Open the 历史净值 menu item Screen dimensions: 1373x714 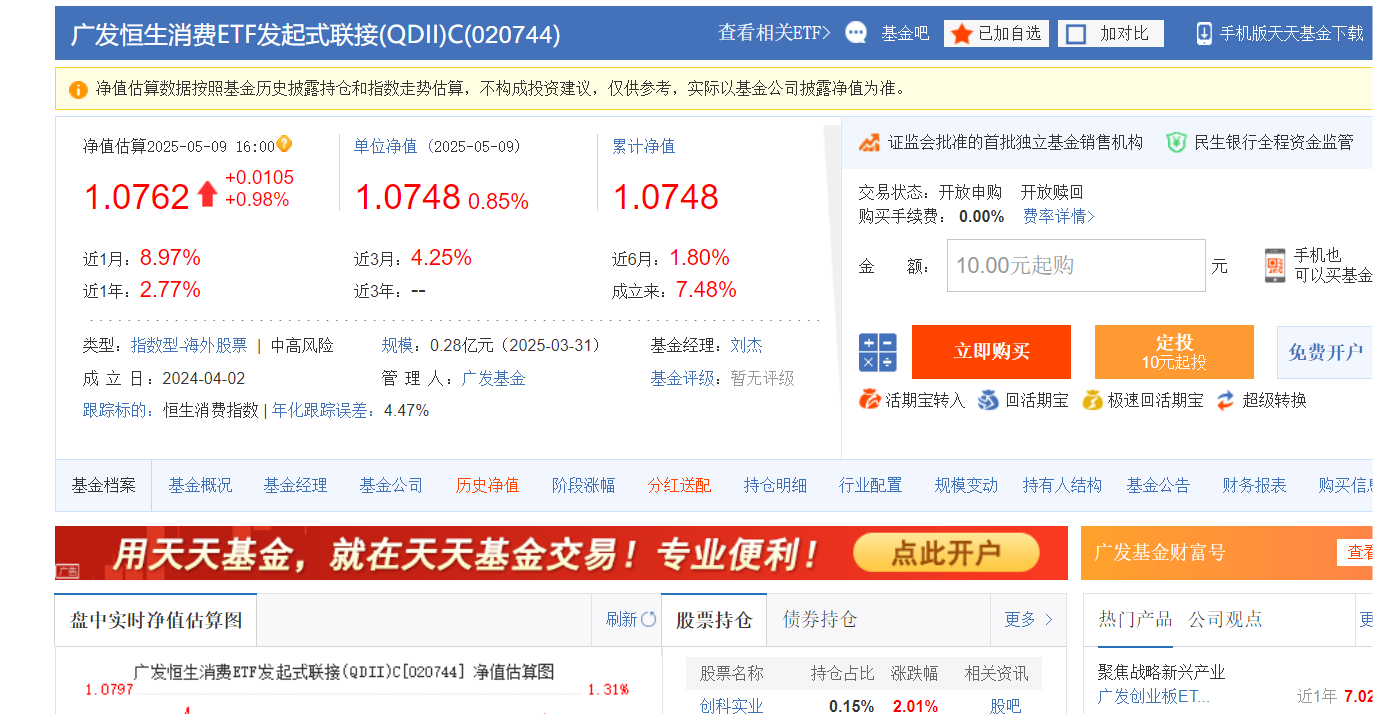(488, 486)
